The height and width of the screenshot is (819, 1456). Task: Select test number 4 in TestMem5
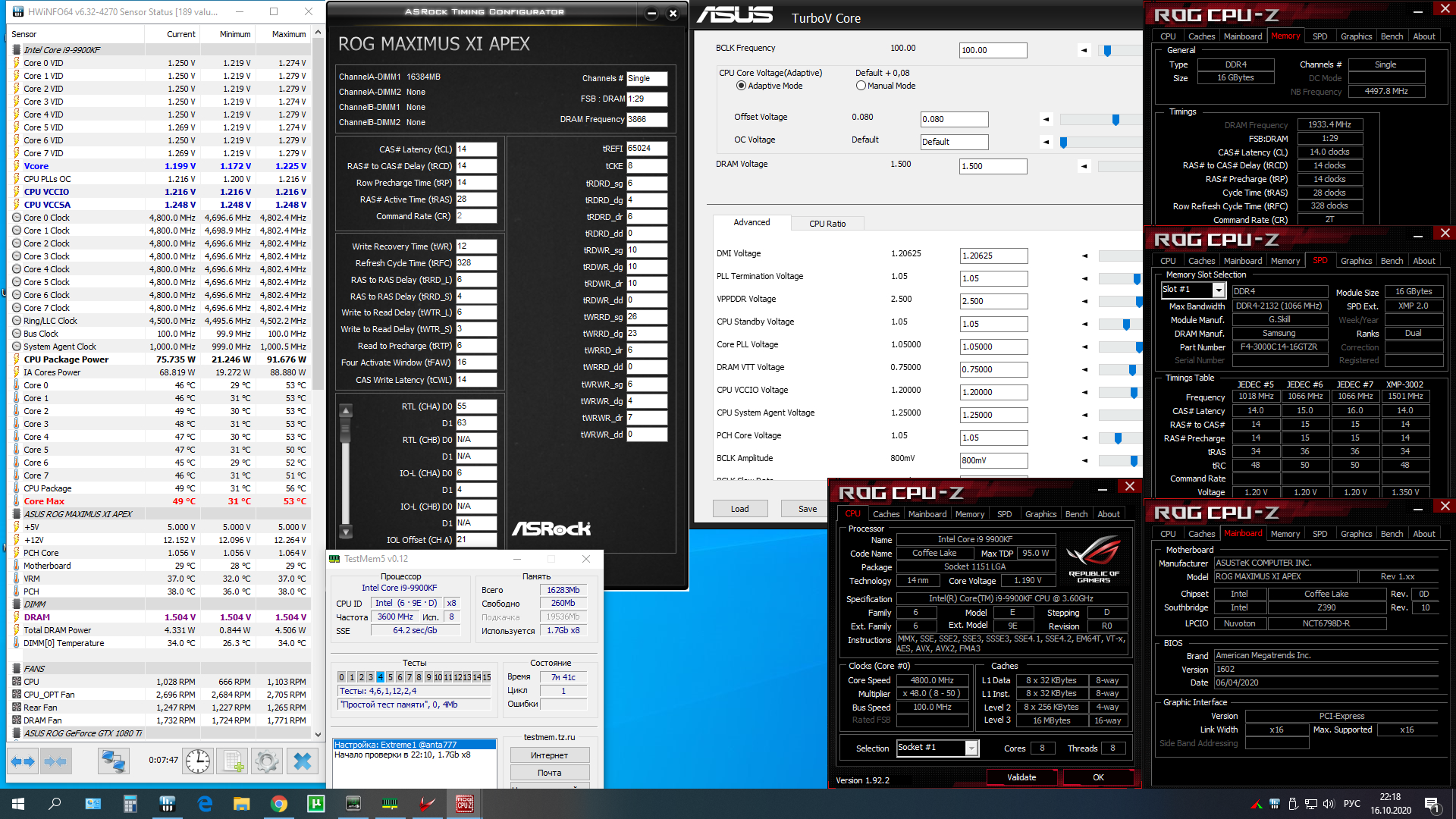(x=380, y=677)
